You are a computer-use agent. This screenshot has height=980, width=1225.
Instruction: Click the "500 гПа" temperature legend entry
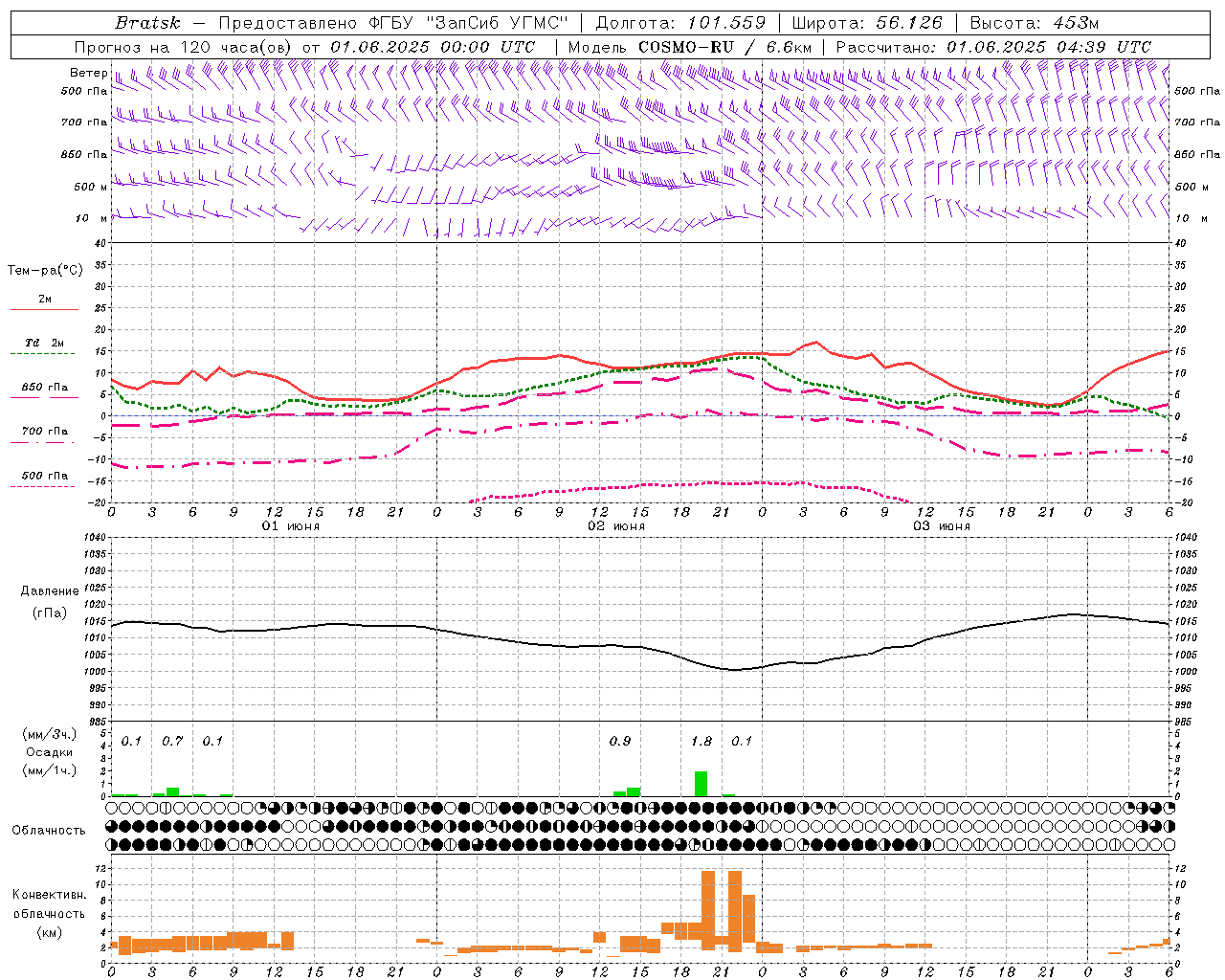click(45, 476)
